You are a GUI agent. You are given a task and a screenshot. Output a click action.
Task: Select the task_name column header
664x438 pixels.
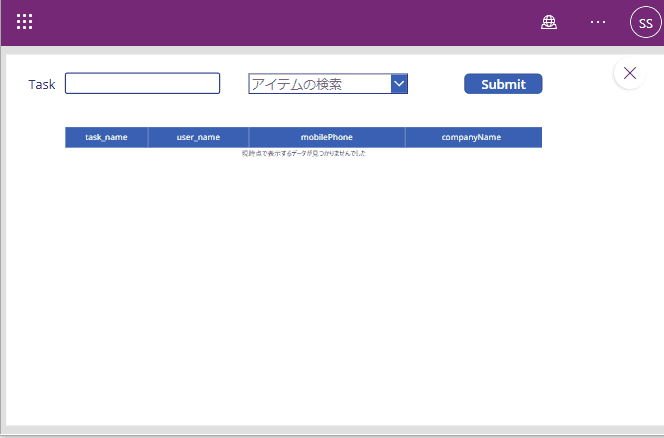(106, 137)
